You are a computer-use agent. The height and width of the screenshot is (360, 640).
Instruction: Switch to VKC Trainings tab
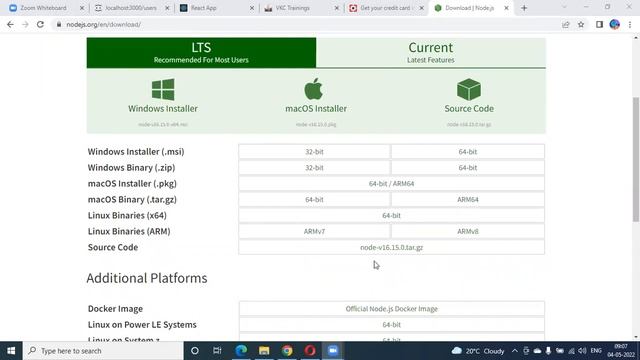click(x=293, y=8)
